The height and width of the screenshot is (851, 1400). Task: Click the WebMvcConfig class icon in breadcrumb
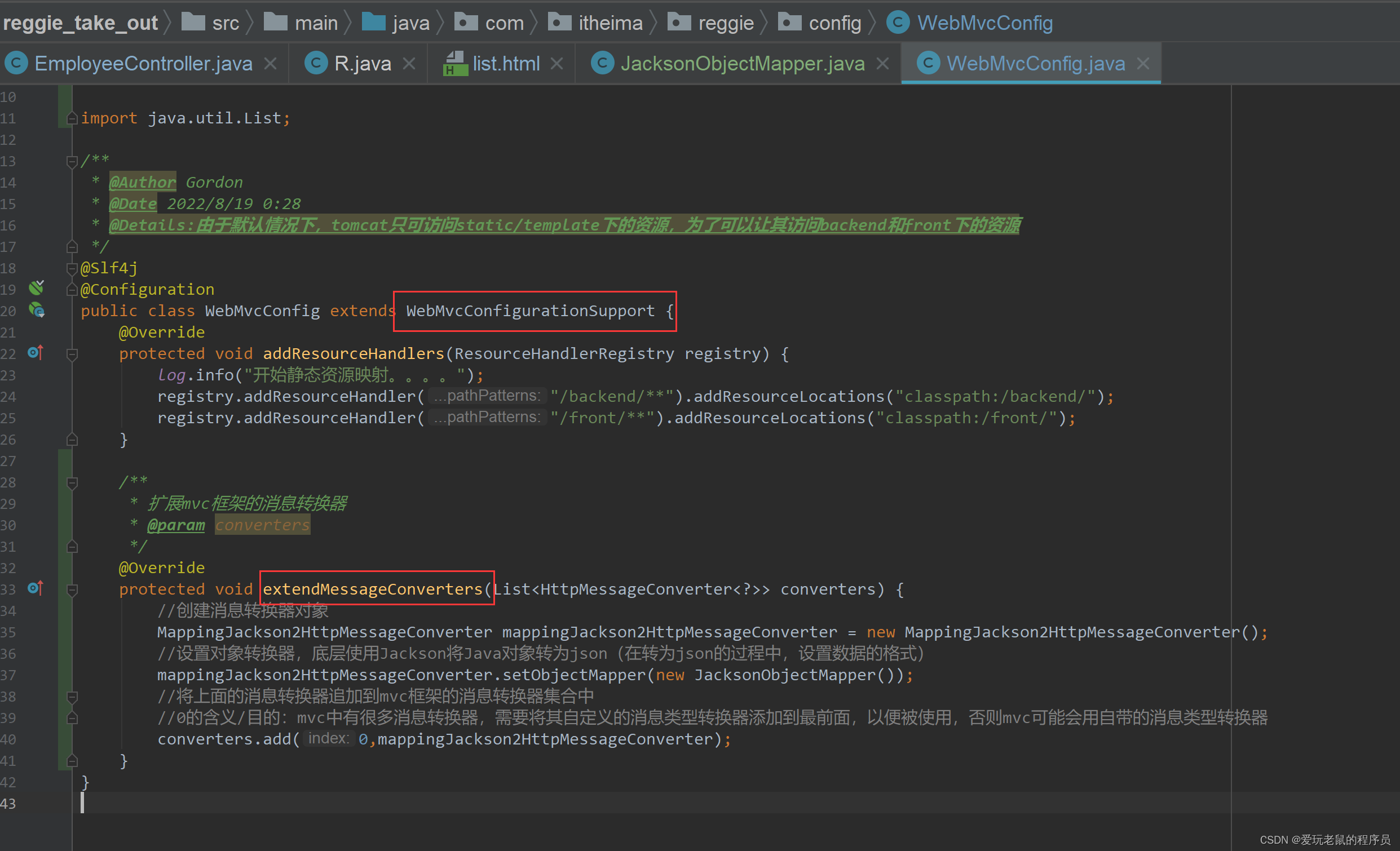(898, 23)
